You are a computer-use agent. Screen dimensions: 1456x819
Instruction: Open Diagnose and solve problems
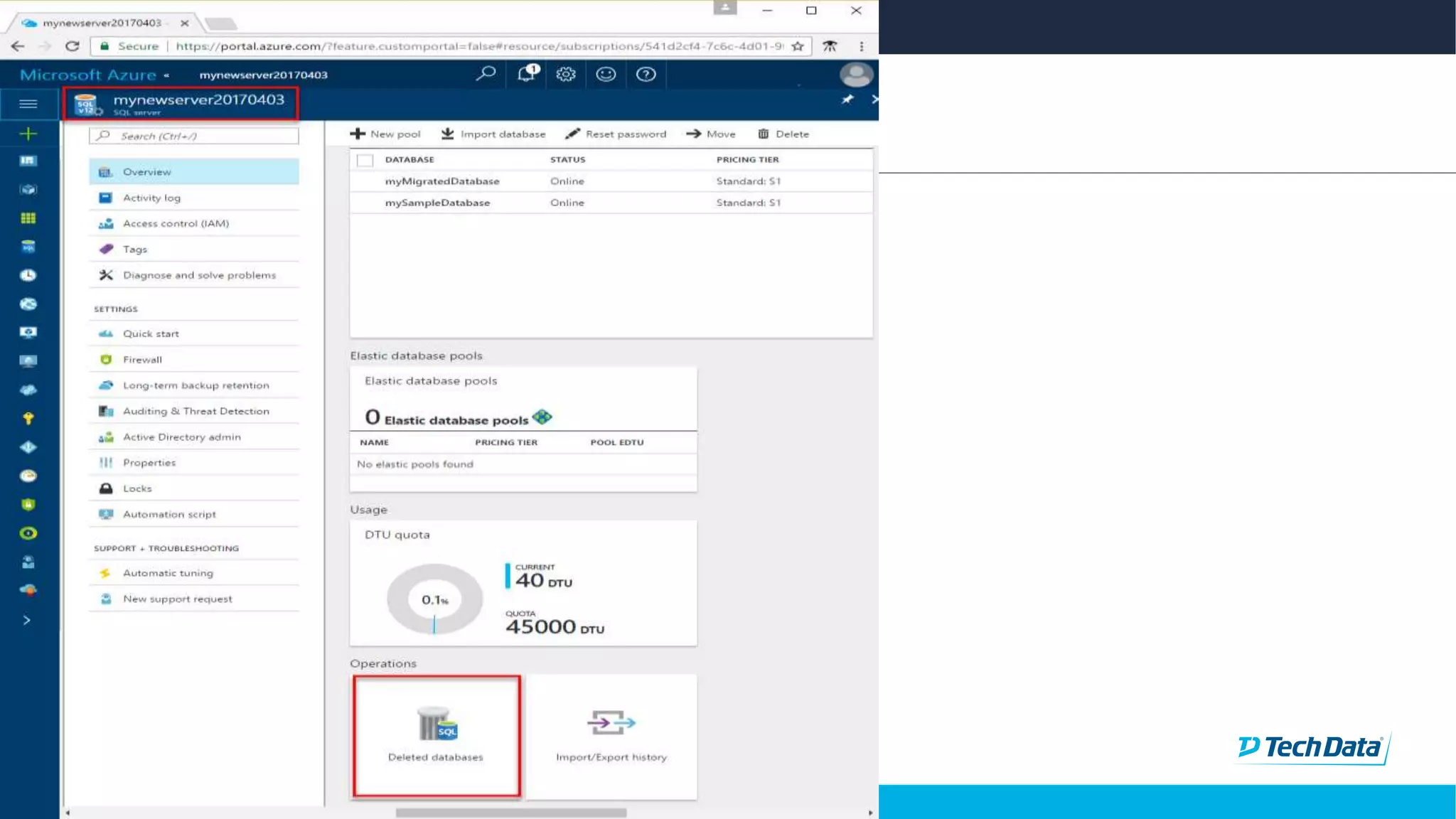pyautogui.click(x=194, y=275)
